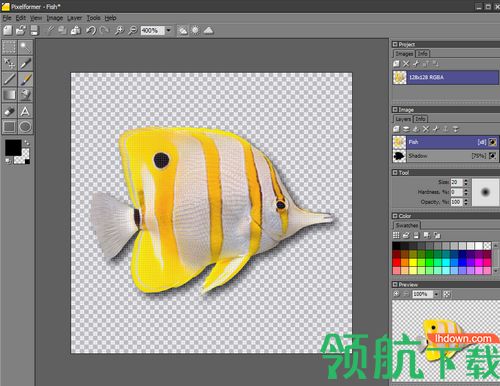Viewport: 500px width, 386px height.
Task: Collapse the Preview panel
Action: [x=395, y=284]
